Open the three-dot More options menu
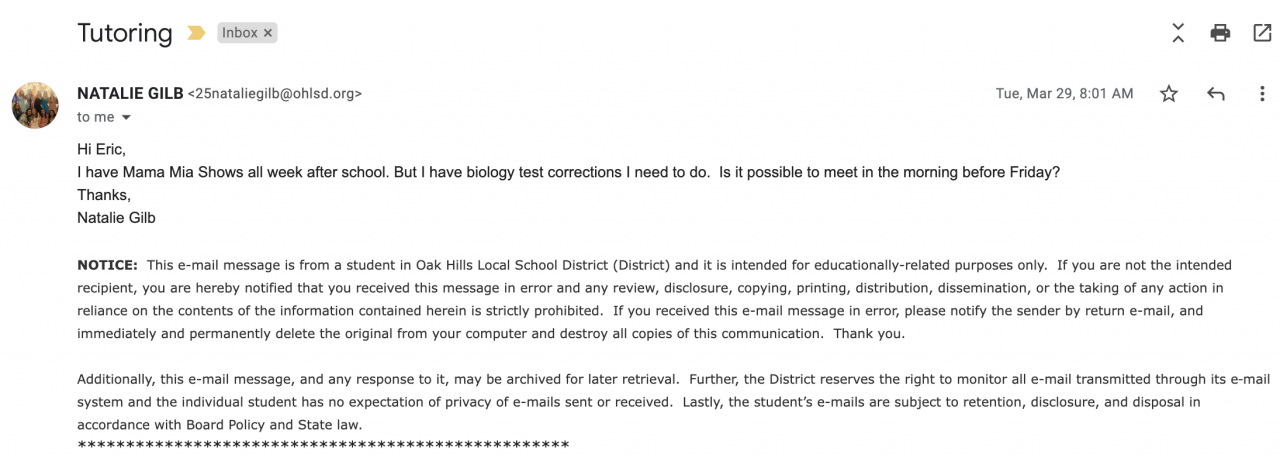 1262,94
